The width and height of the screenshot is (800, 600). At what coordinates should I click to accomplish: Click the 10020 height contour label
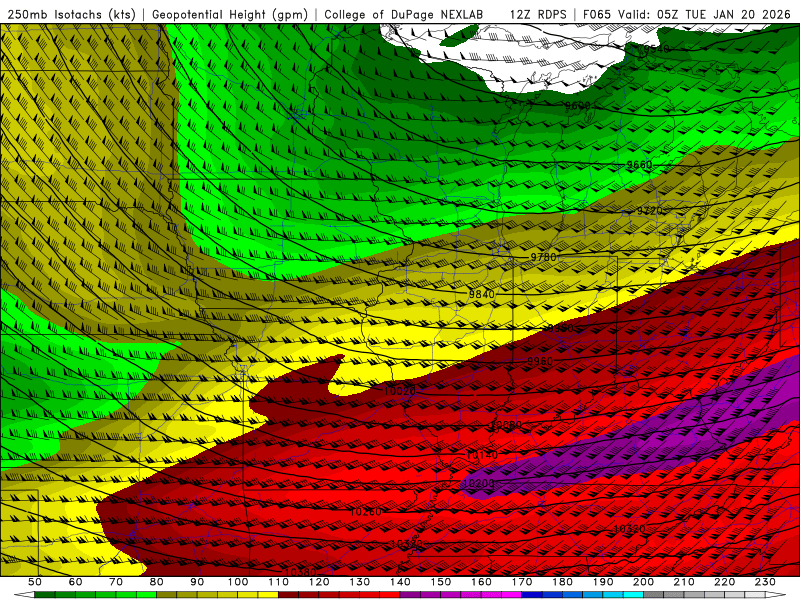pyautogui.click(x=399, y=391)
